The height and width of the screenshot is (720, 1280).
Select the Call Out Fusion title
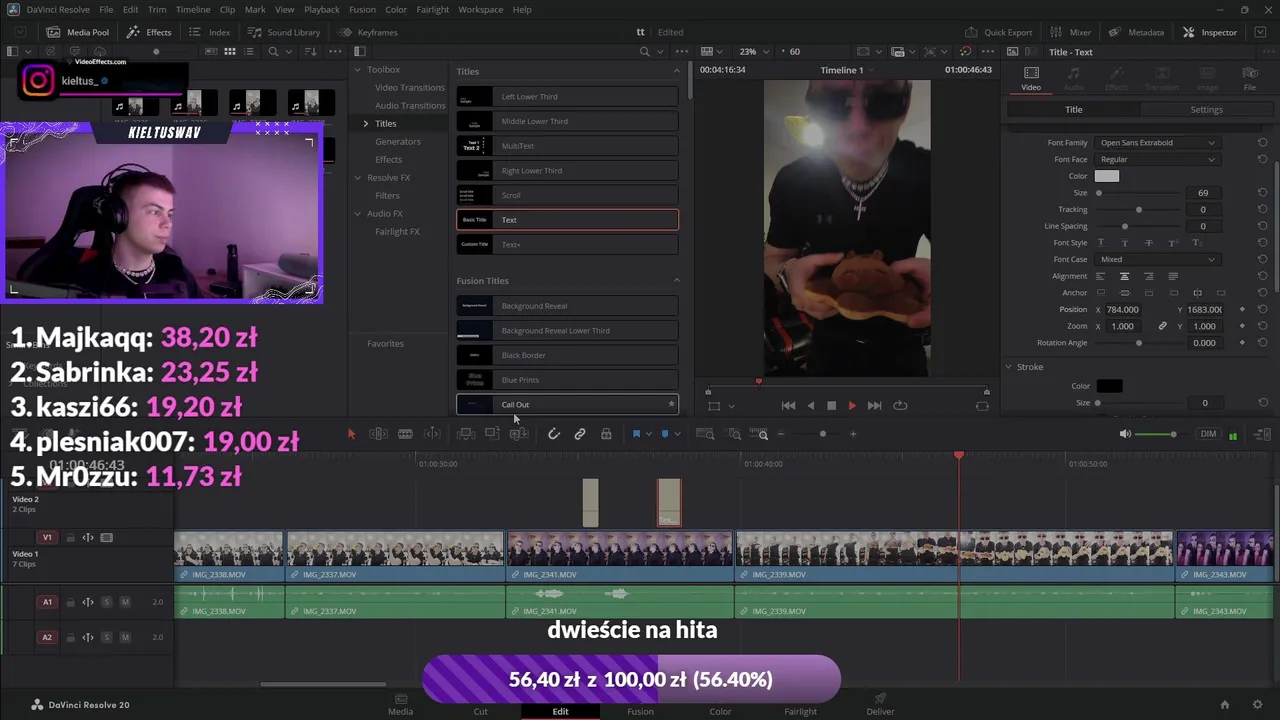(567, 405)
